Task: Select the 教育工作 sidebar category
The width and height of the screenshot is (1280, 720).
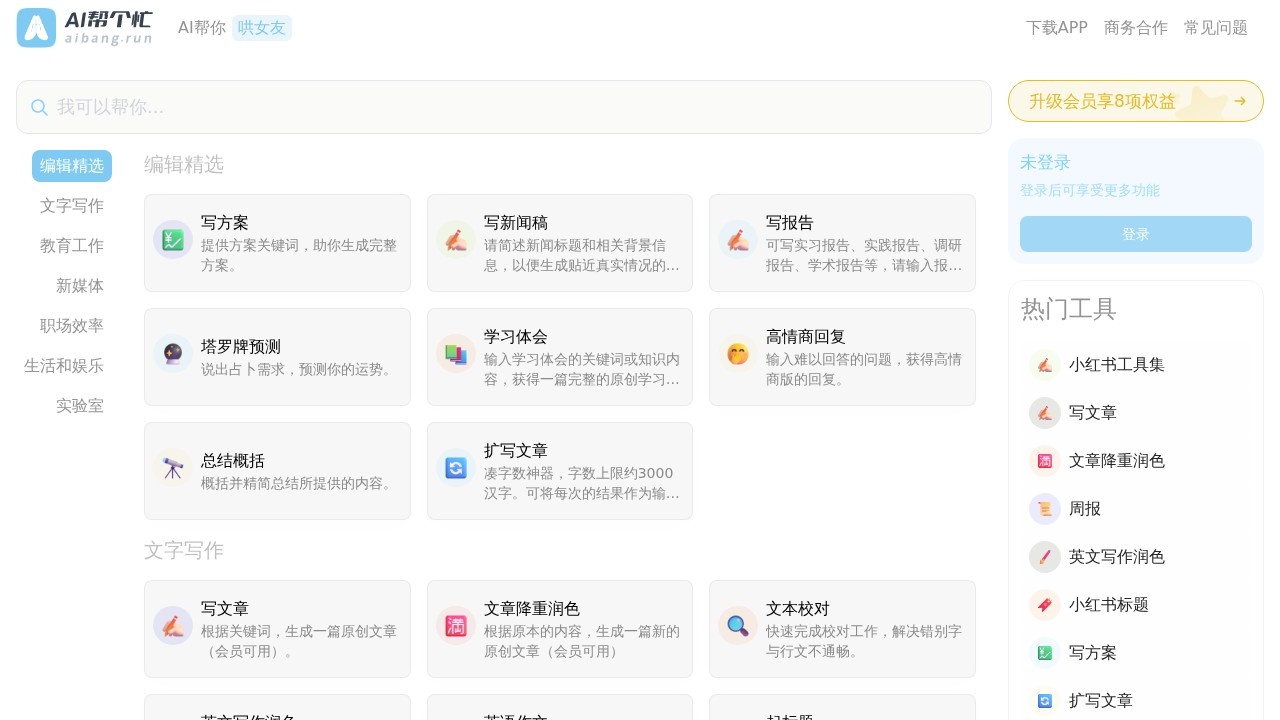Action: click(x=72, y=246)
